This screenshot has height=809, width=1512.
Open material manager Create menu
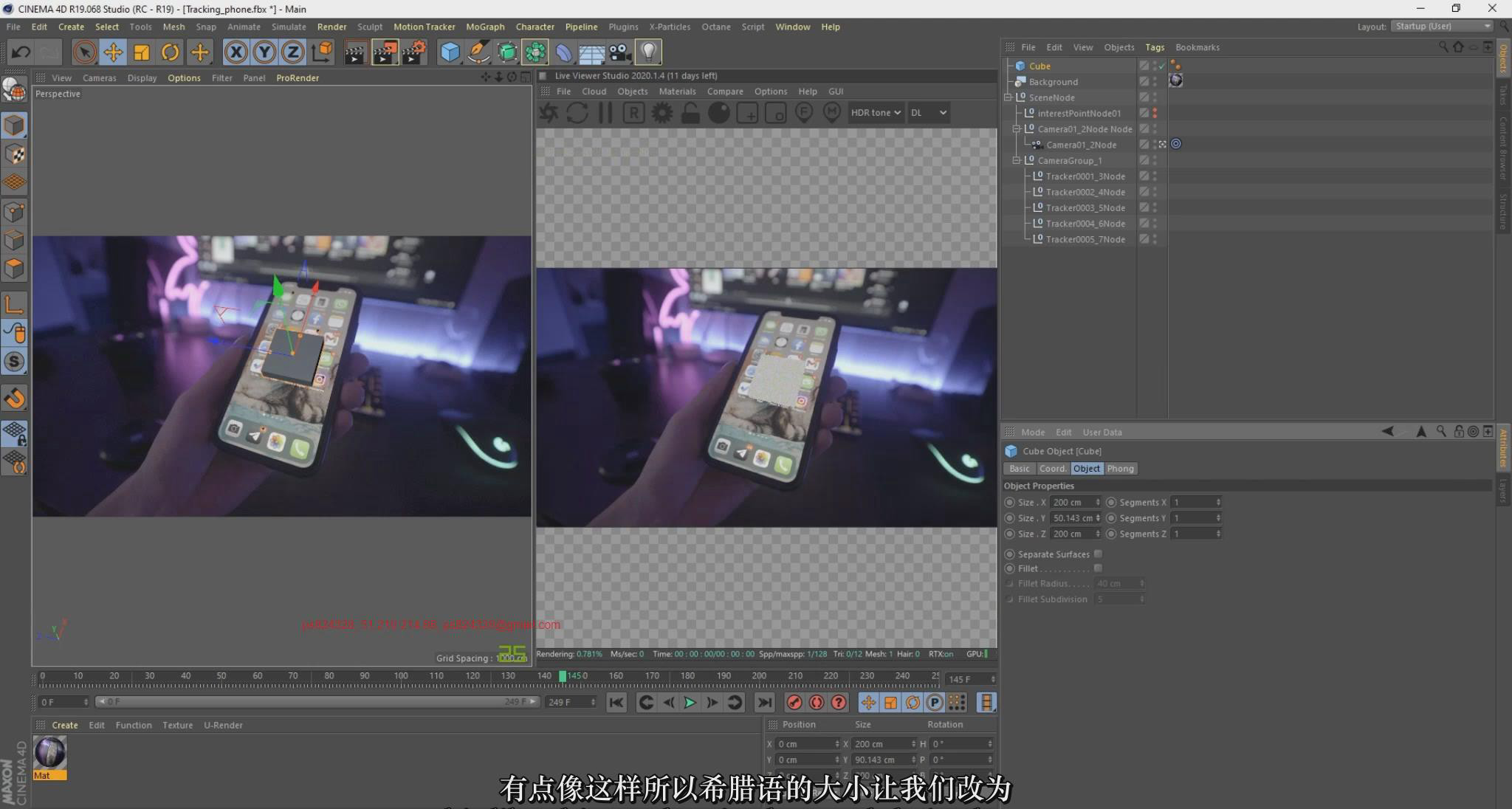click(65, 726)
